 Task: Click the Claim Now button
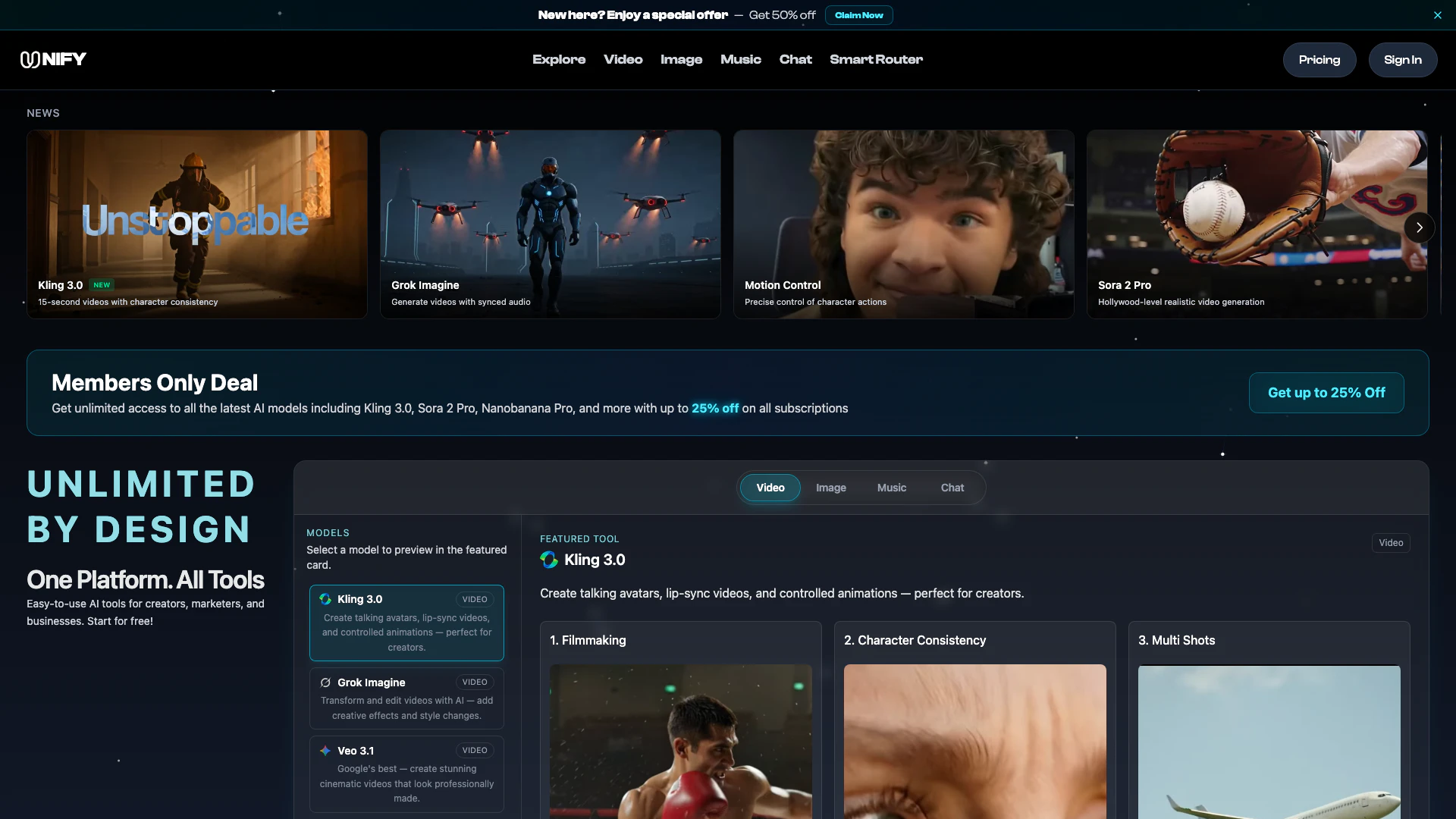pos(858,15)
